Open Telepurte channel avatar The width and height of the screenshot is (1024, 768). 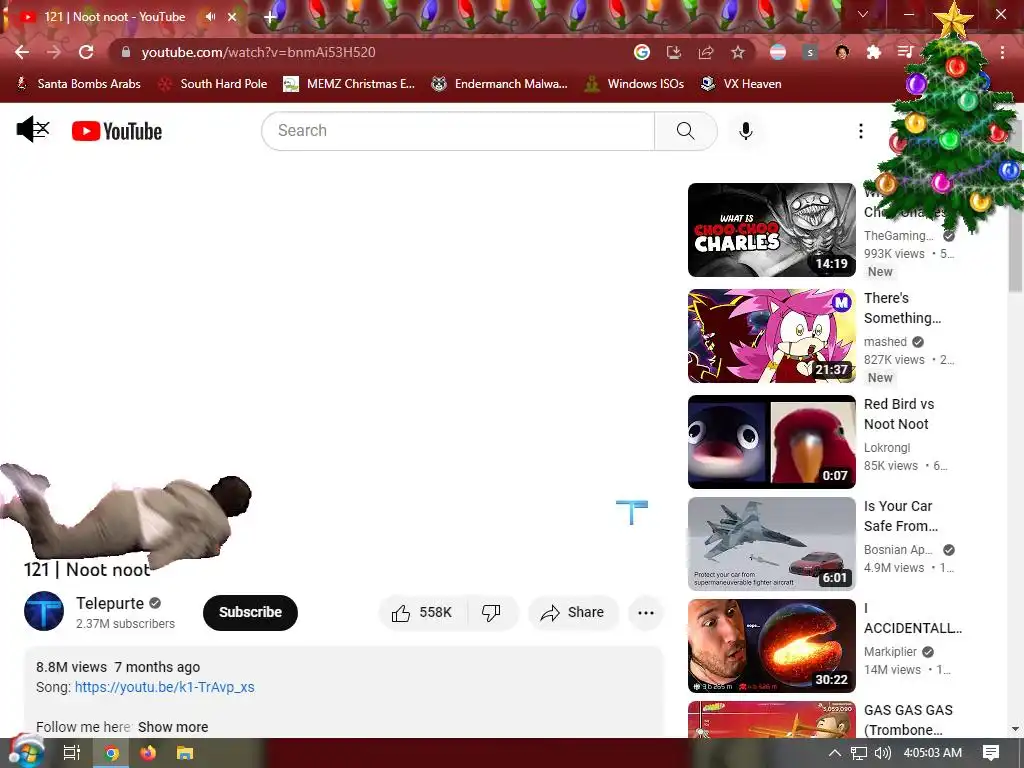click(x=44, y=611)
